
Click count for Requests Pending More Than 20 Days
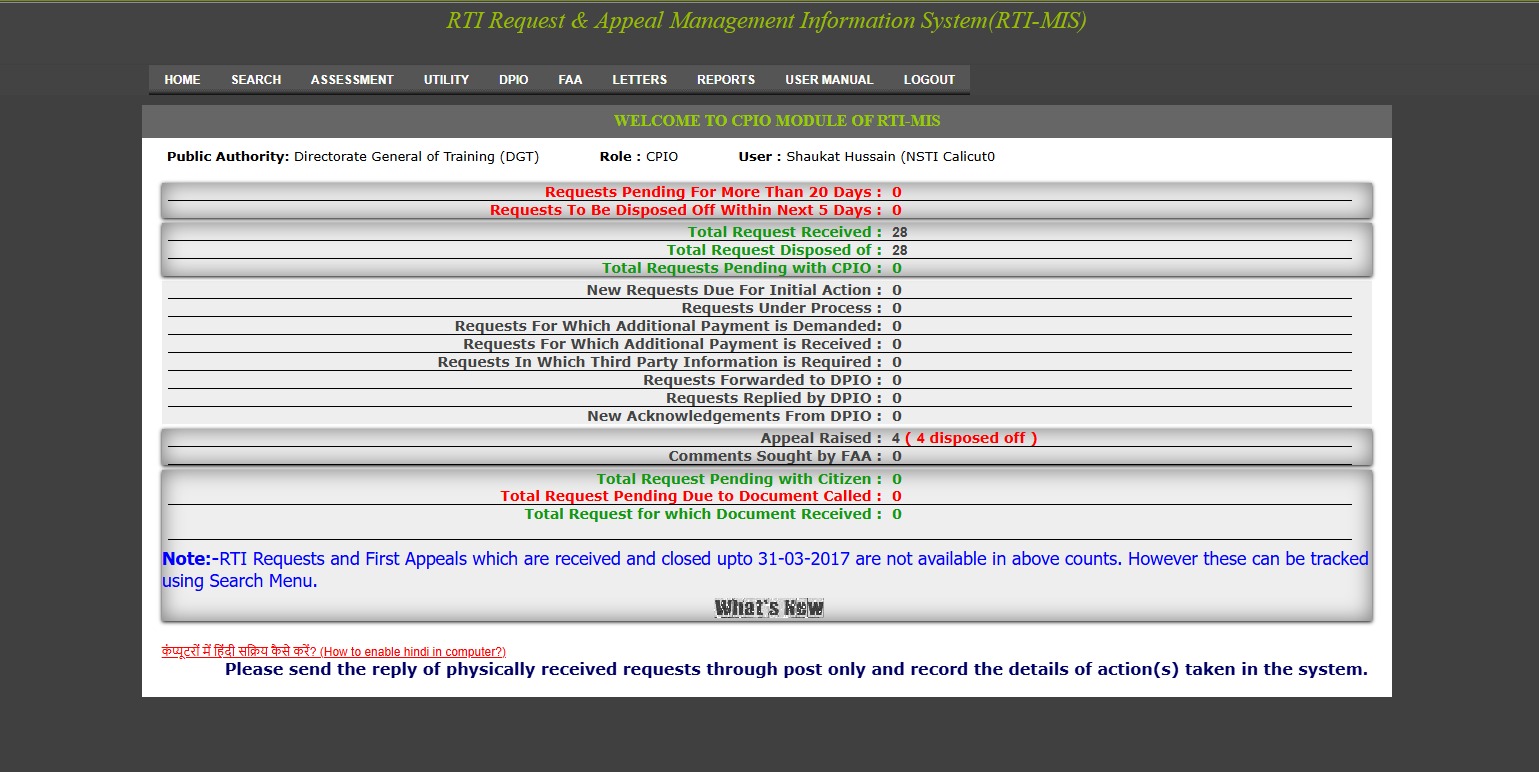pyautogui.click(x=897, y=192)
